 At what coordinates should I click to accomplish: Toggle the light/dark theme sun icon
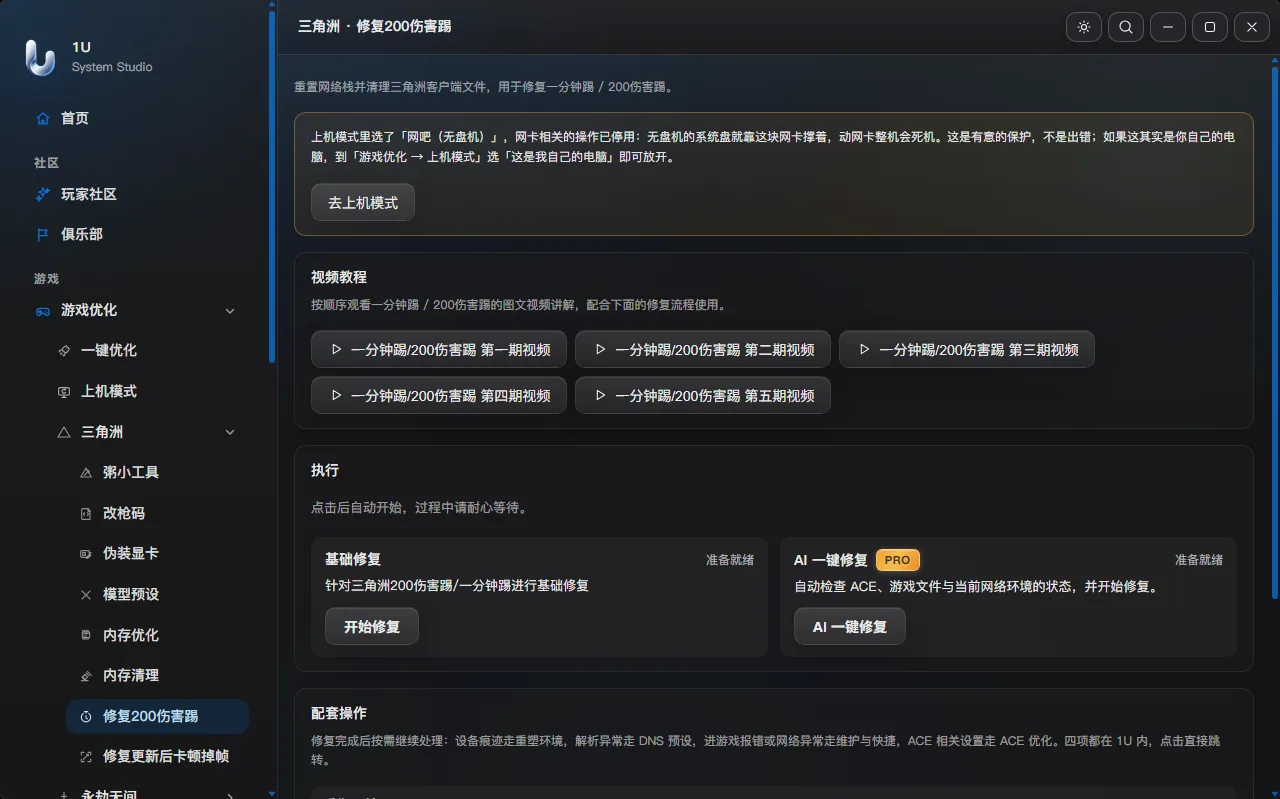(1084, 27)
